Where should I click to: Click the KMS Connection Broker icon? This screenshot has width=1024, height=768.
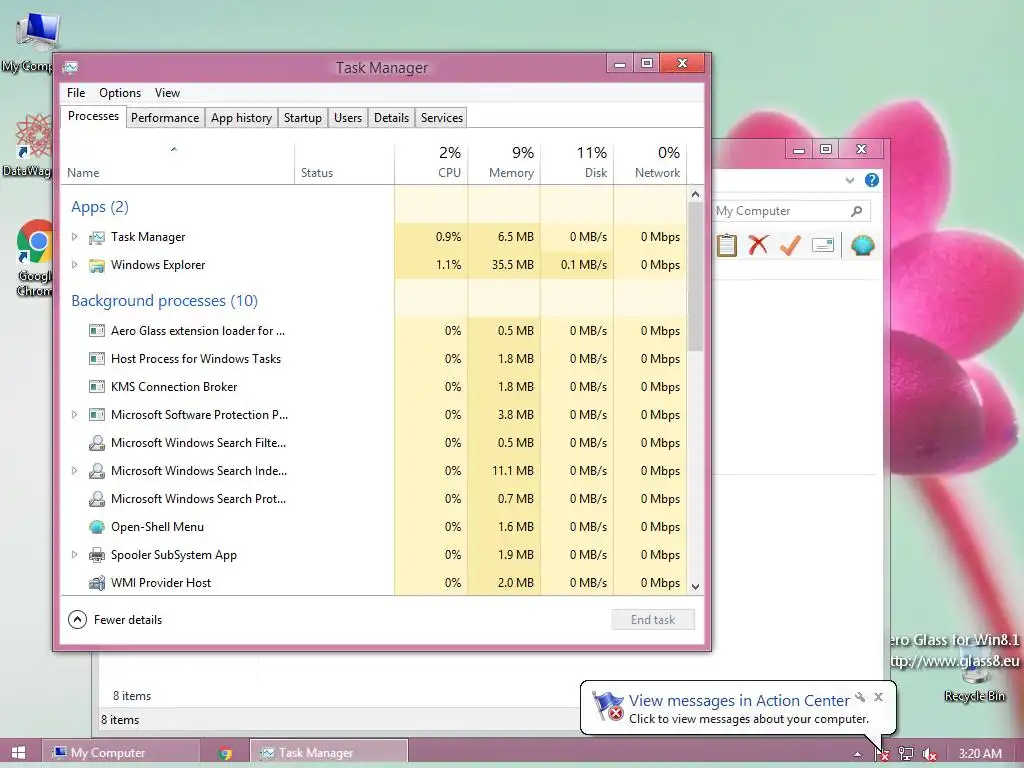click(97, 387)
